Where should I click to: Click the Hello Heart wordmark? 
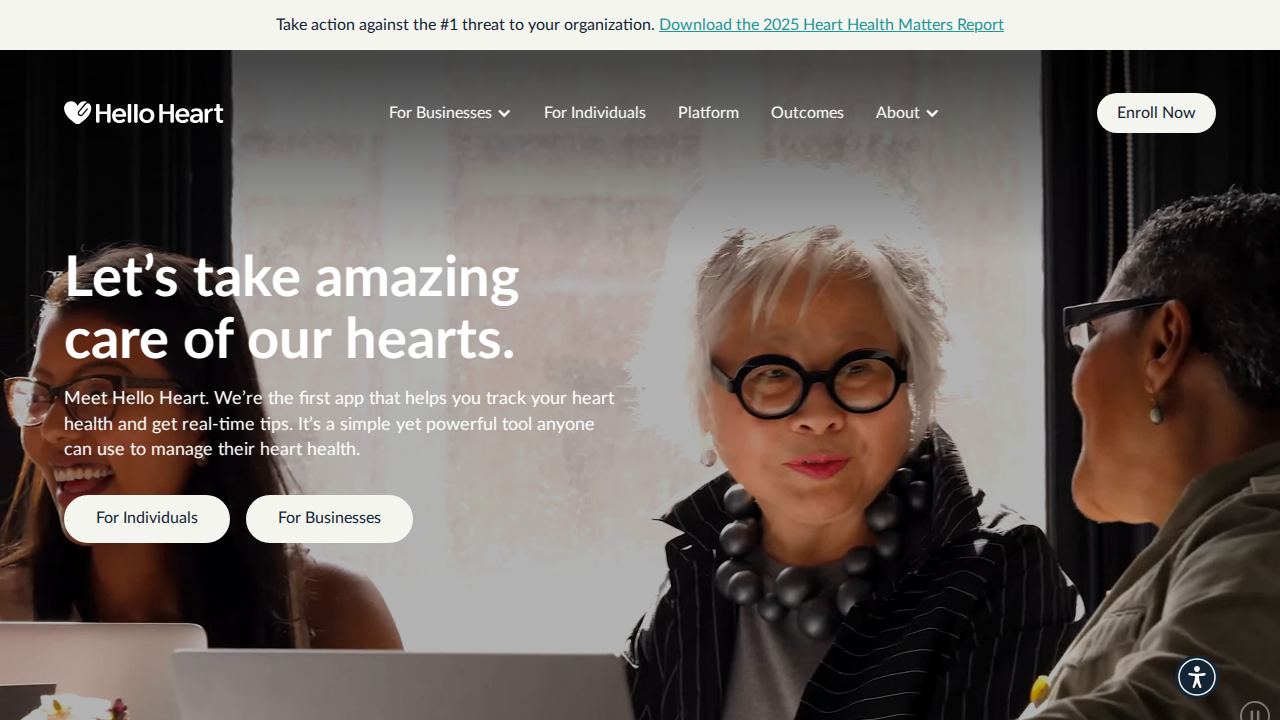[159, 113]
